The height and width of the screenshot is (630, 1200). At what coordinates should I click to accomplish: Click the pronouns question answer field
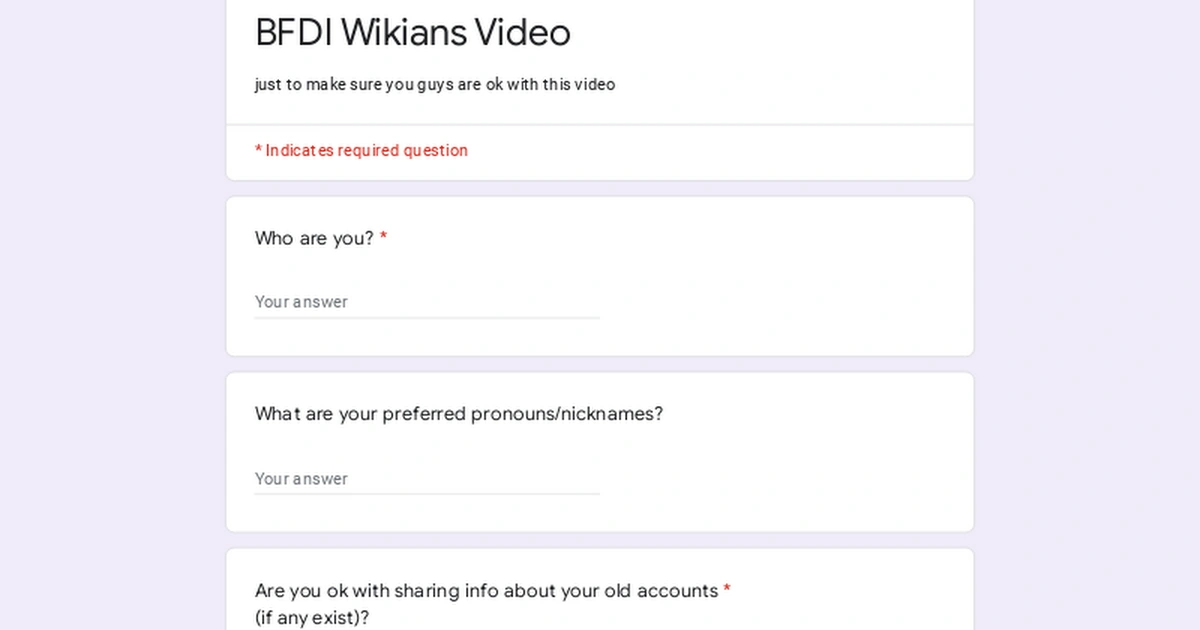click(420, 478)
